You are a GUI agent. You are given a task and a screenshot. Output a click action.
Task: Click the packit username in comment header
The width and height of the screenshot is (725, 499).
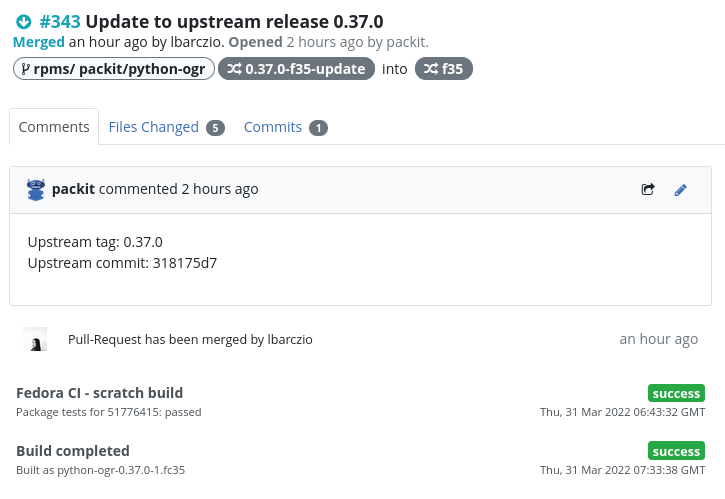[73, 189]
